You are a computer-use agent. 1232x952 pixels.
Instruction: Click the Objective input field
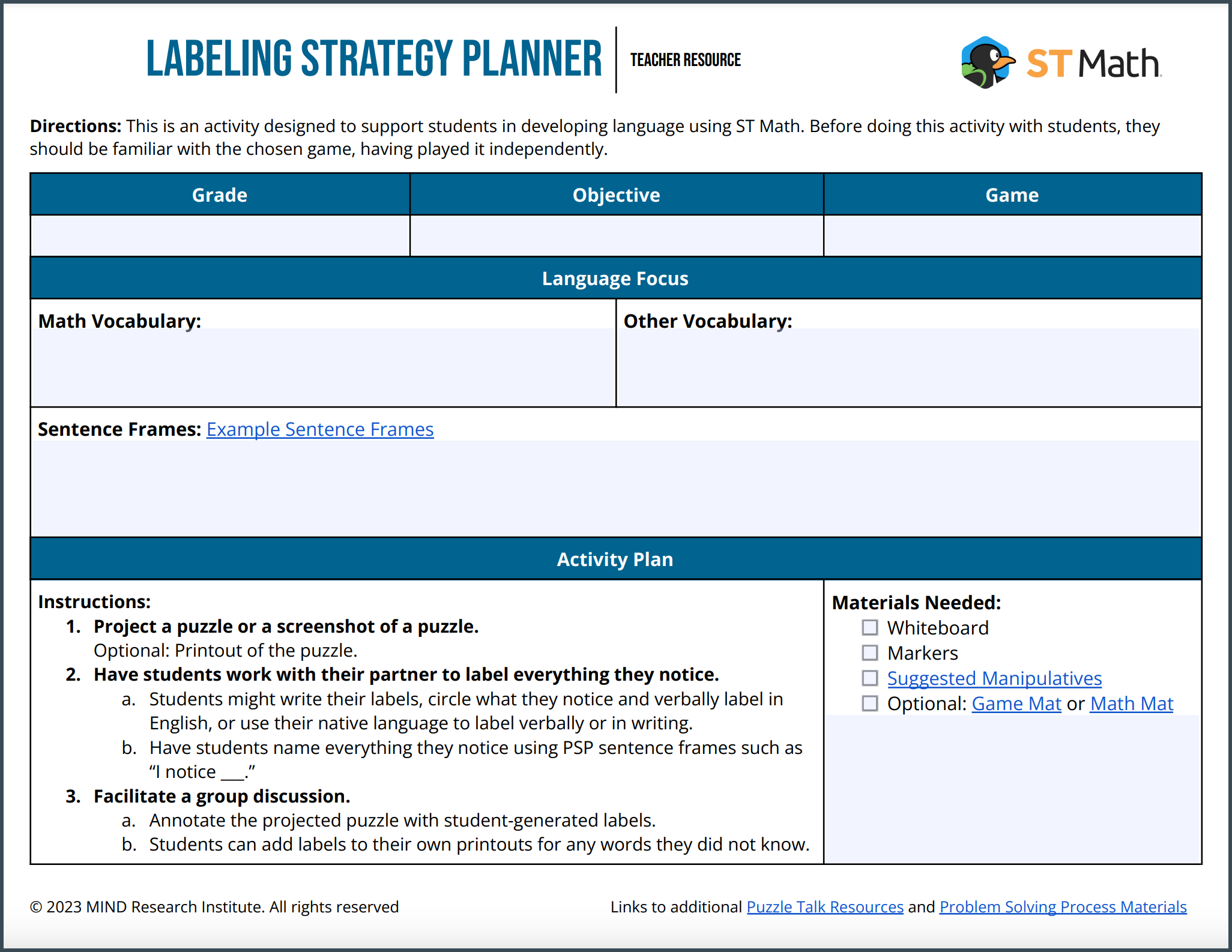[x=617, y=236]
